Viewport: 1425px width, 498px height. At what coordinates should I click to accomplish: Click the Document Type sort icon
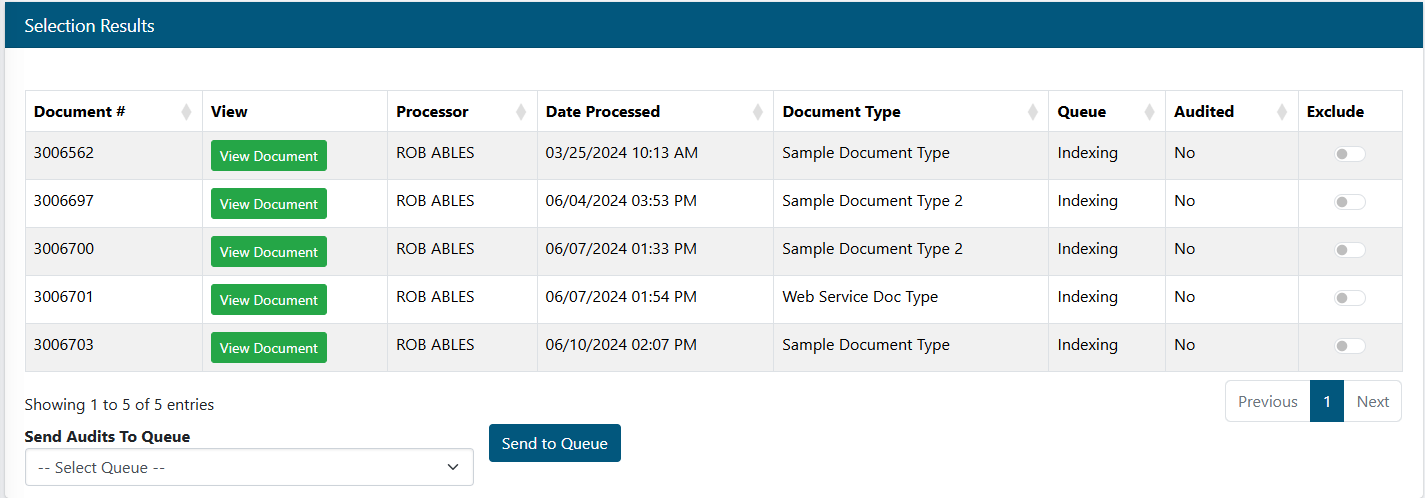pos(1032,112)
